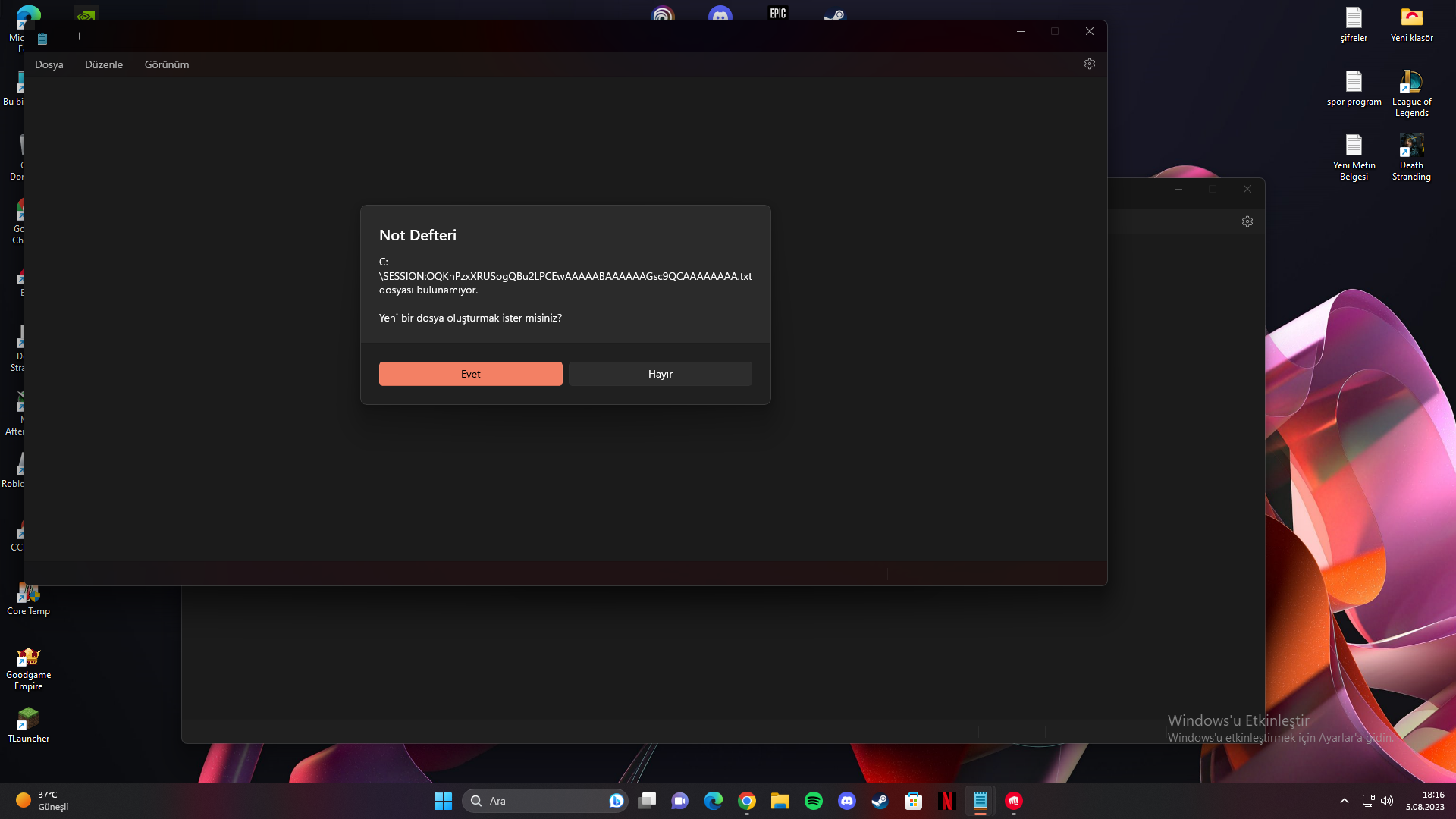Click the taskbar Ara search box

click(538, 801)
